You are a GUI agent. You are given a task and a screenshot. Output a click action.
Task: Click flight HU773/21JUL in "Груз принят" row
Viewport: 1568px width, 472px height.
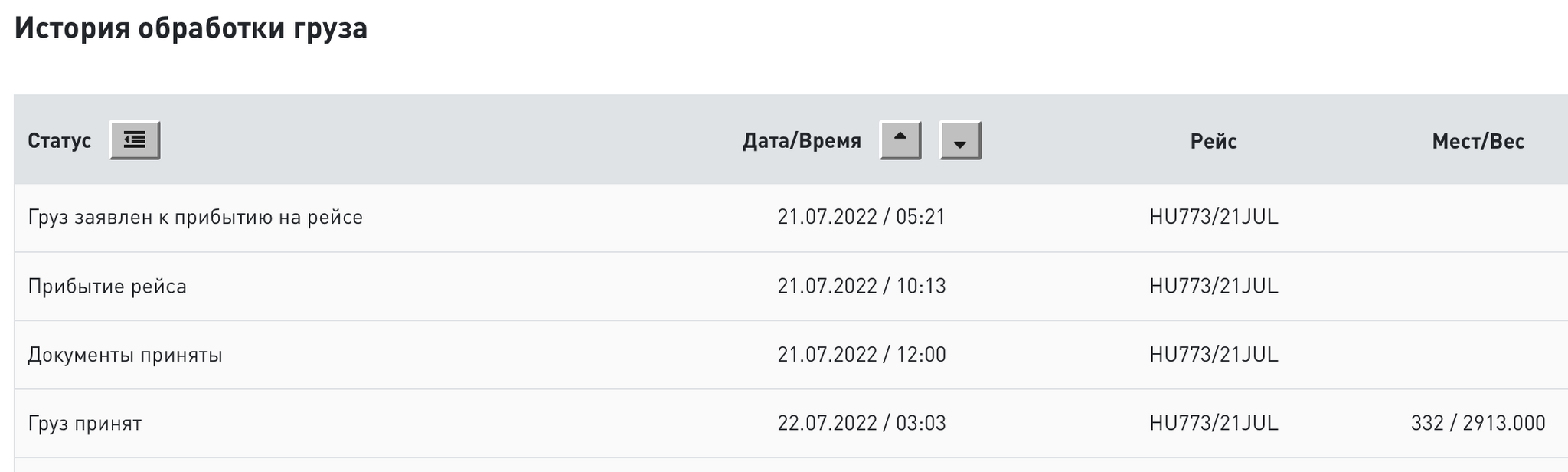click(x=1214, y=423)
